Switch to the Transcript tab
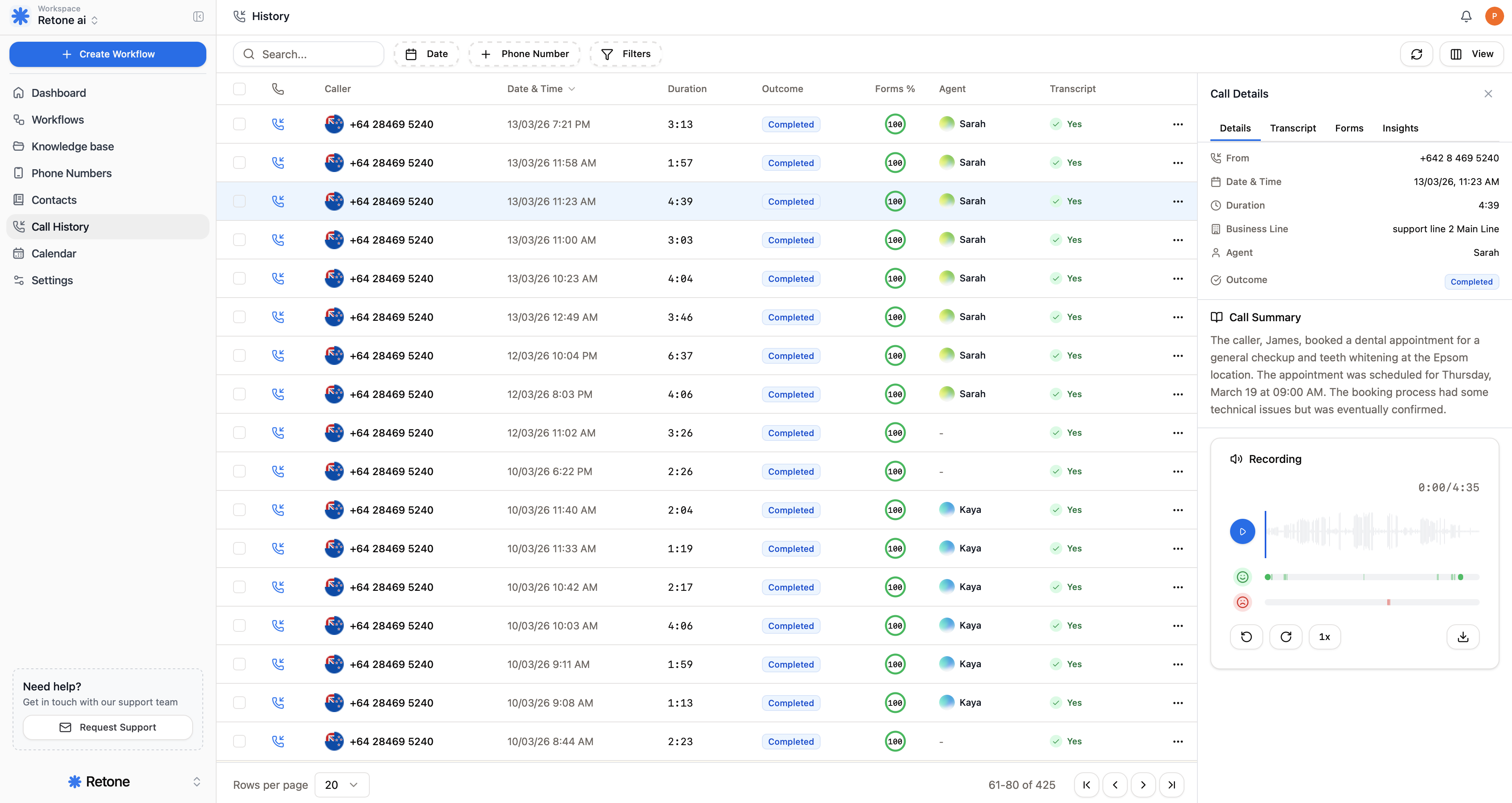The height and width of the screenshot is (803, 1512). pos(1292,128)
